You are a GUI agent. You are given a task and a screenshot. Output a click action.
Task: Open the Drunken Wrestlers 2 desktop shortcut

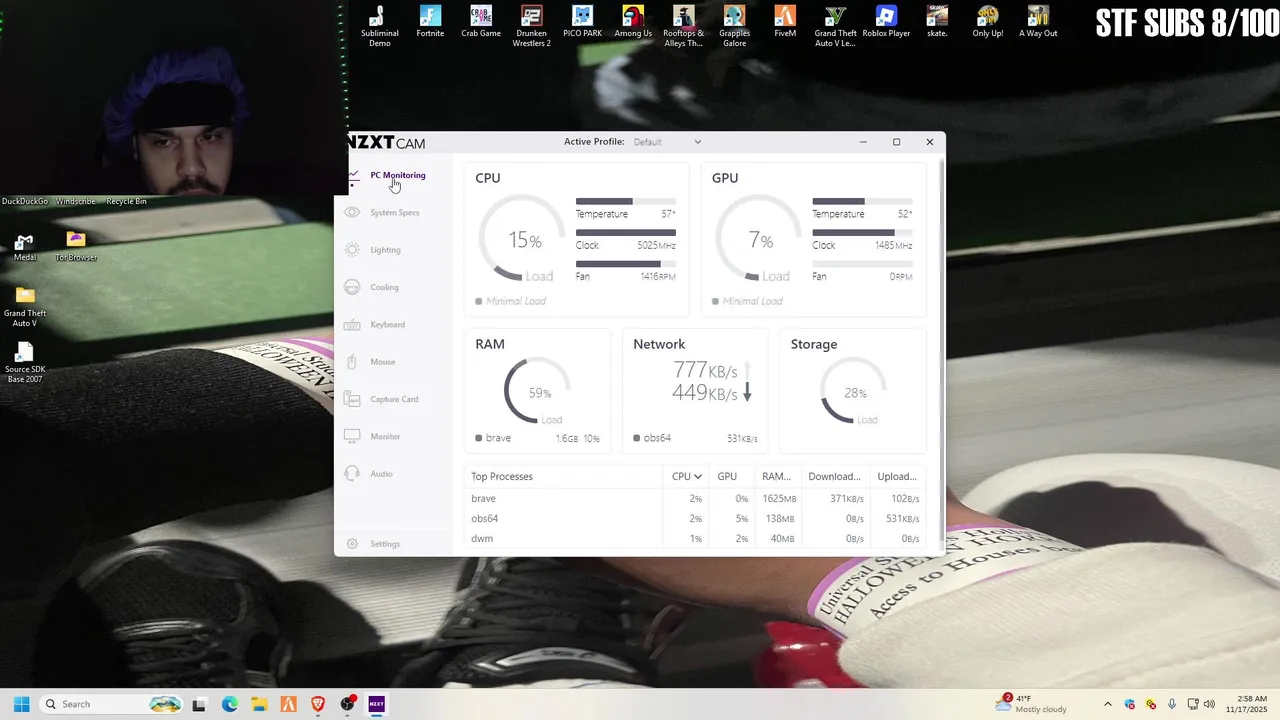coord(532,26)
